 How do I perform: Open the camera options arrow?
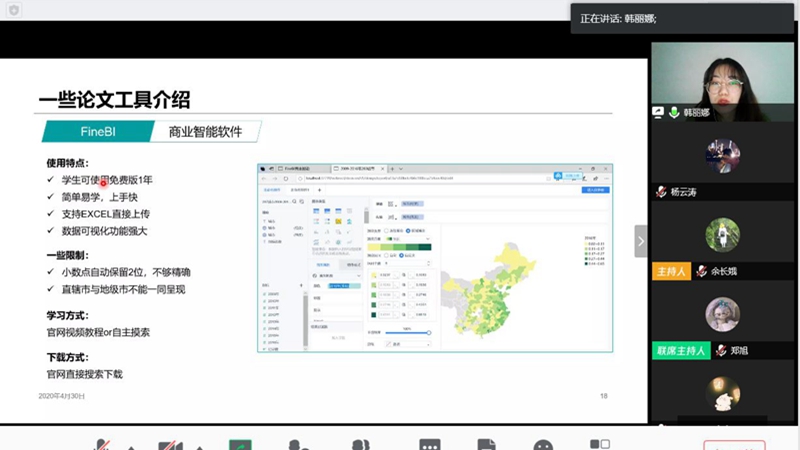[199, 447]
